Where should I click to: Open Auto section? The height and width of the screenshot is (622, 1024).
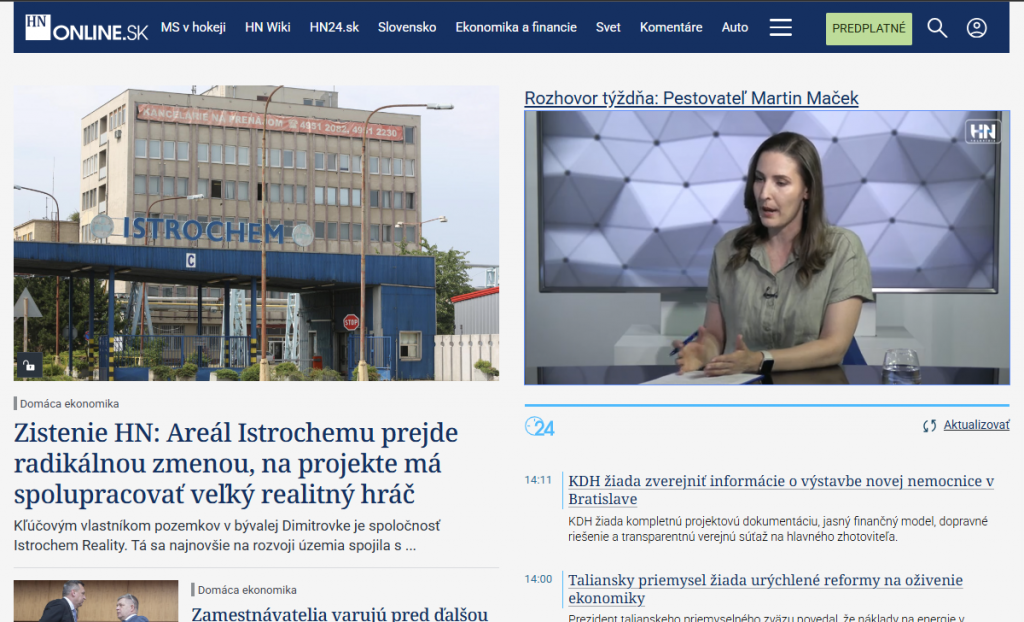(735, 27)
